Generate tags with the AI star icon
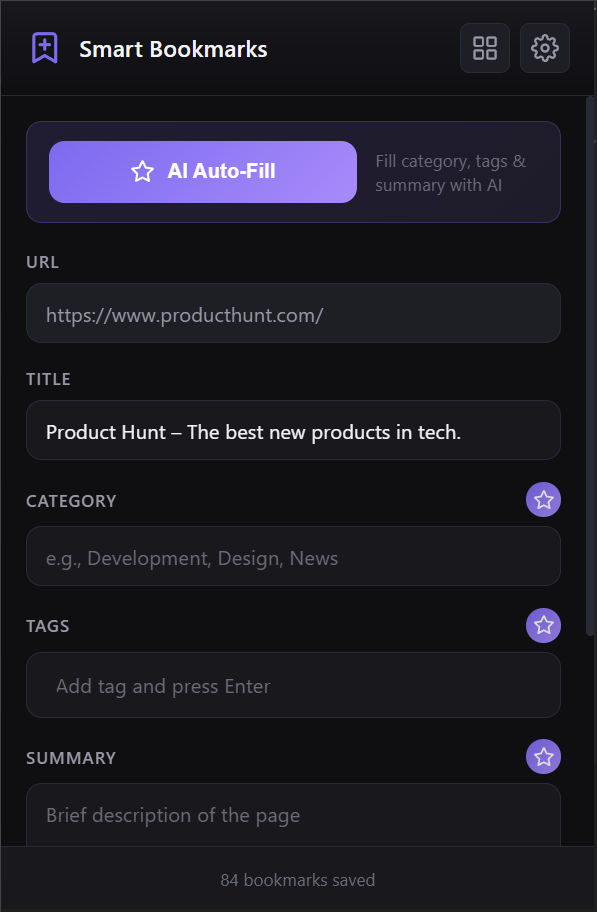This screenshot has width=597, height=912. pyautogui.click(x=543, y=625)
